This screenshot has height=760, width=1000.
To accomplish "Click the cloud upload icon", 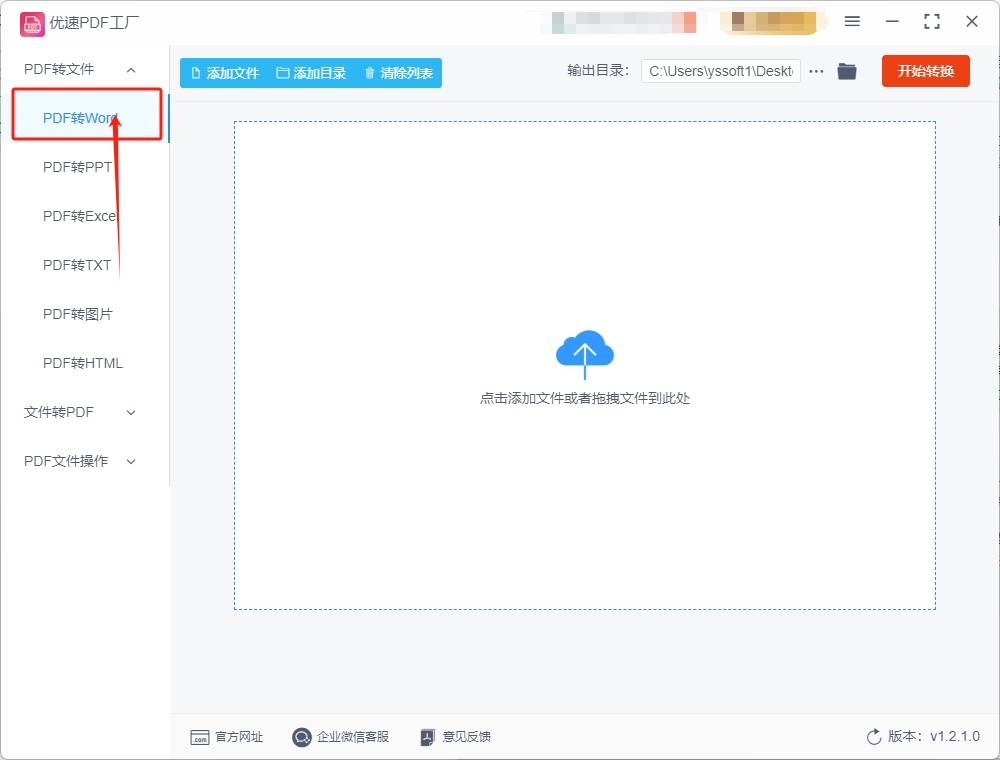I will pos(585,354).
